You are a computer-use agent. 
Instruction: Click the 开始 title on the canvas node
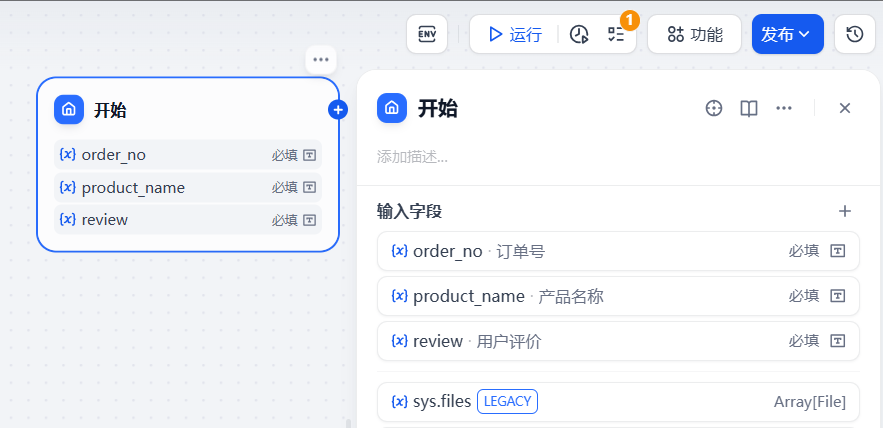tap(110, 110)
